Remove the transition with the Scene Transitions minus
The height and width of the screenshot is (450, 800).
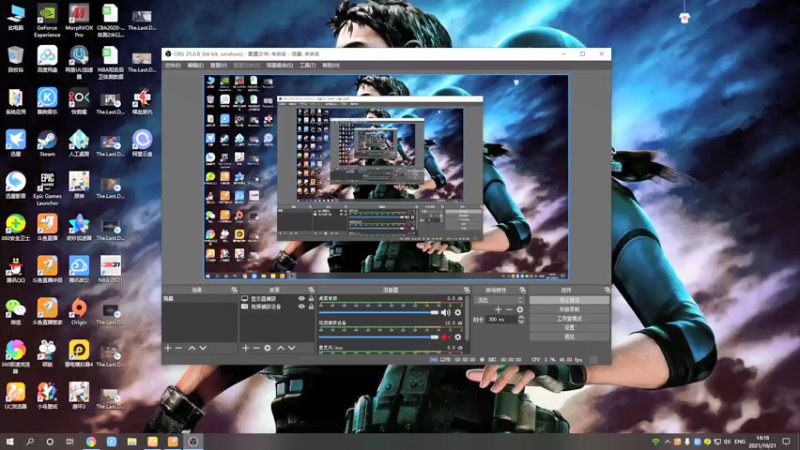(x=509, y=309)
